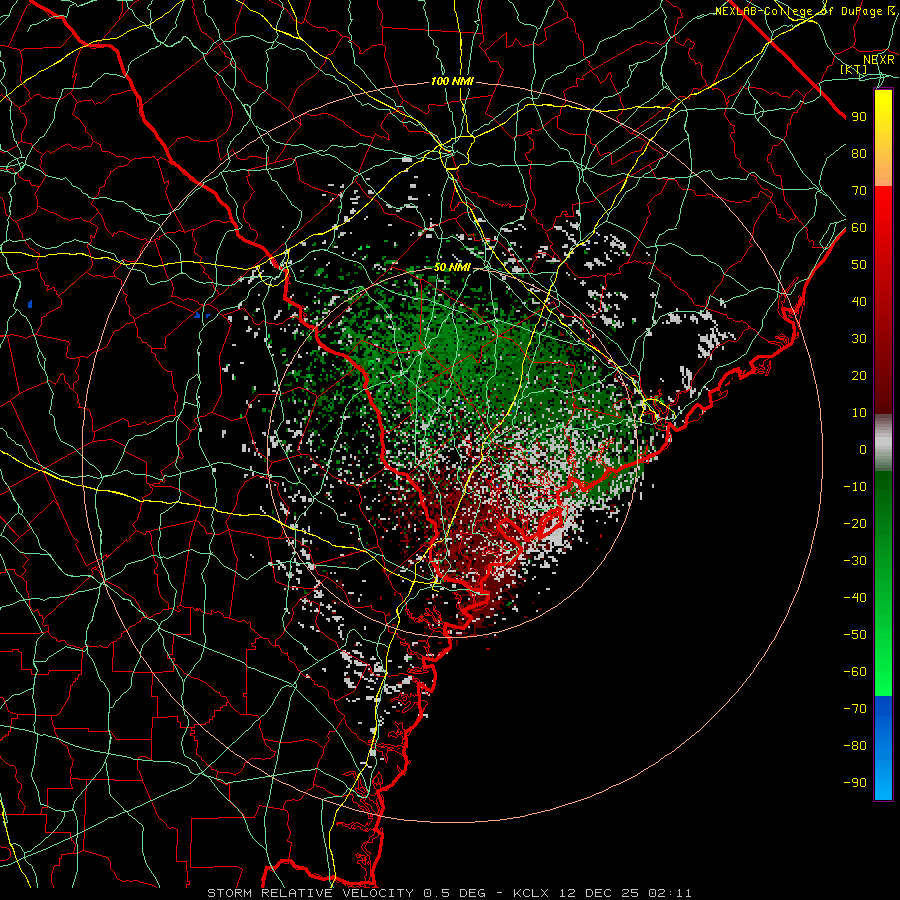
Task: Select the "NEXLAB-College of DuPage" header text
Action: [800, 11]
